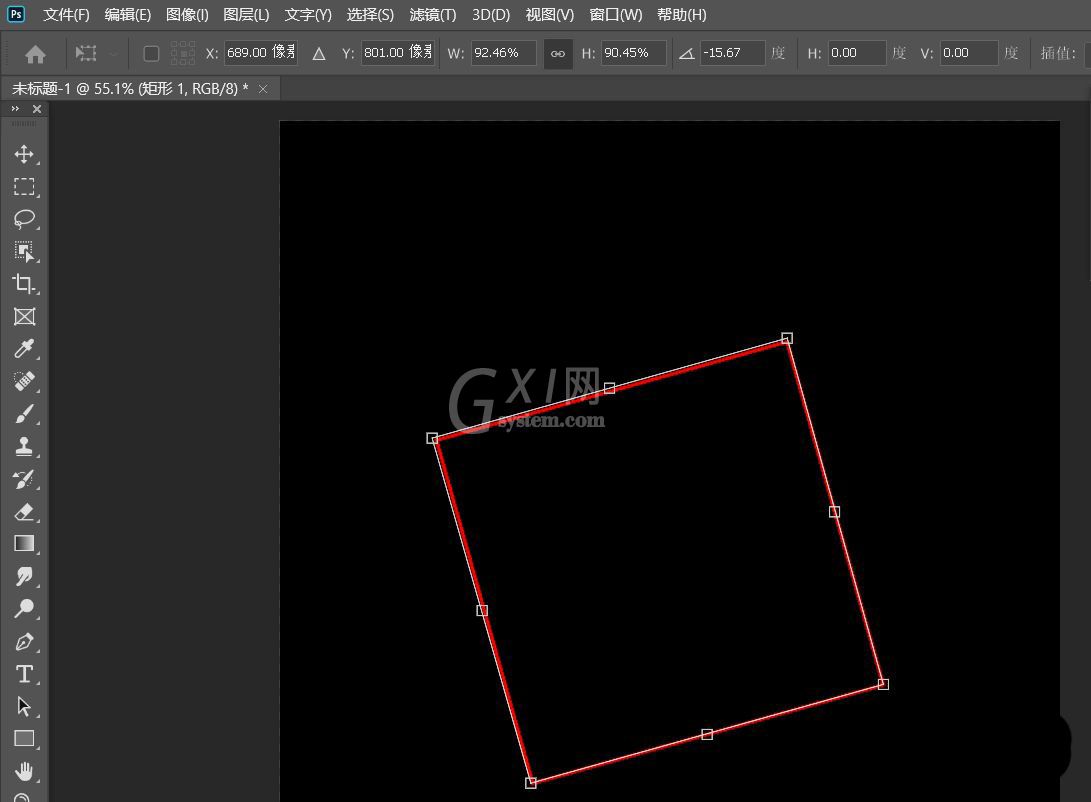Click the Photoshop Ps logo icon
1091x802 pixels.
click(x=15, y=14)
